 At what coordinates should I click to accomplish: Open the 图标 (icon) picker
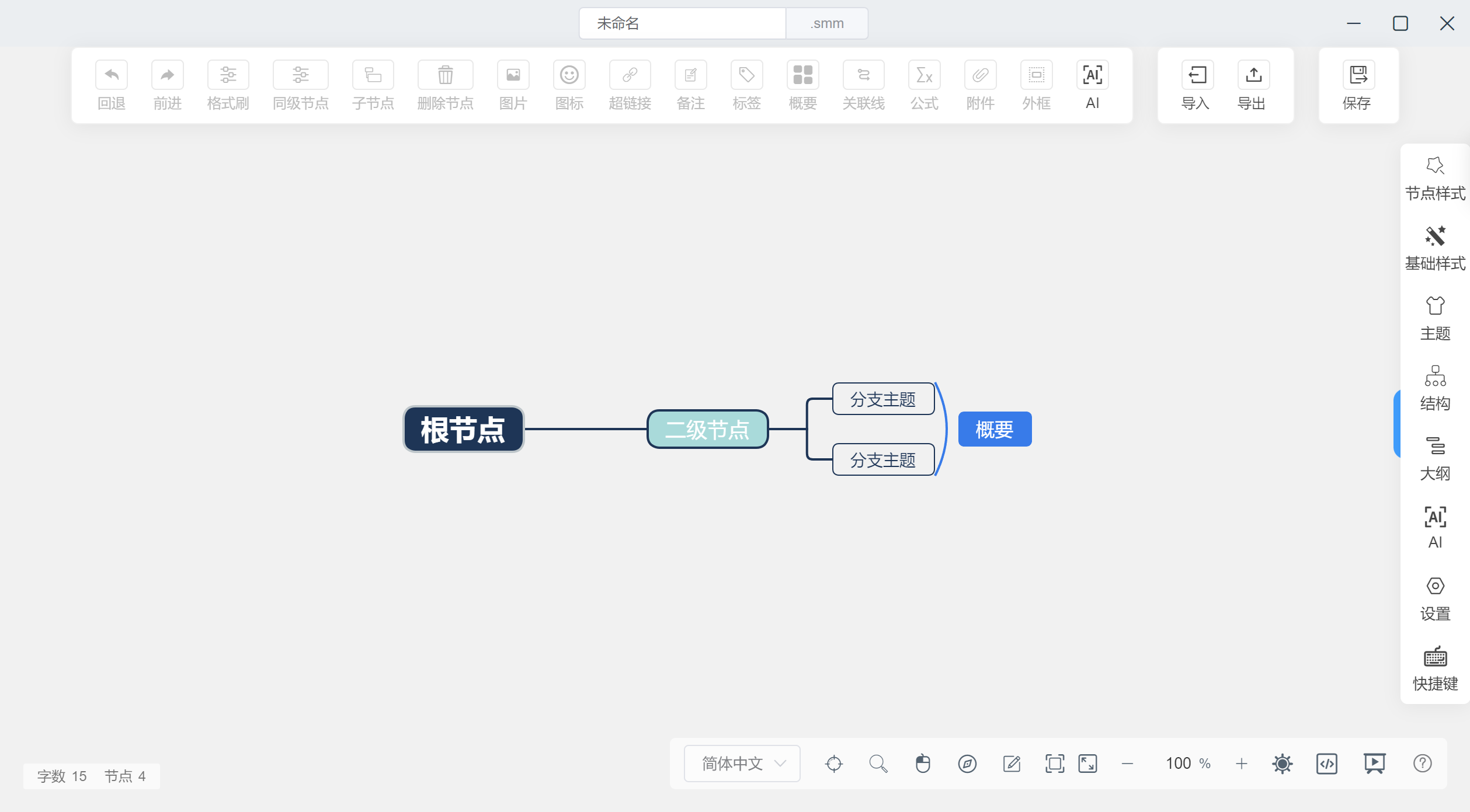coord(568,85)
